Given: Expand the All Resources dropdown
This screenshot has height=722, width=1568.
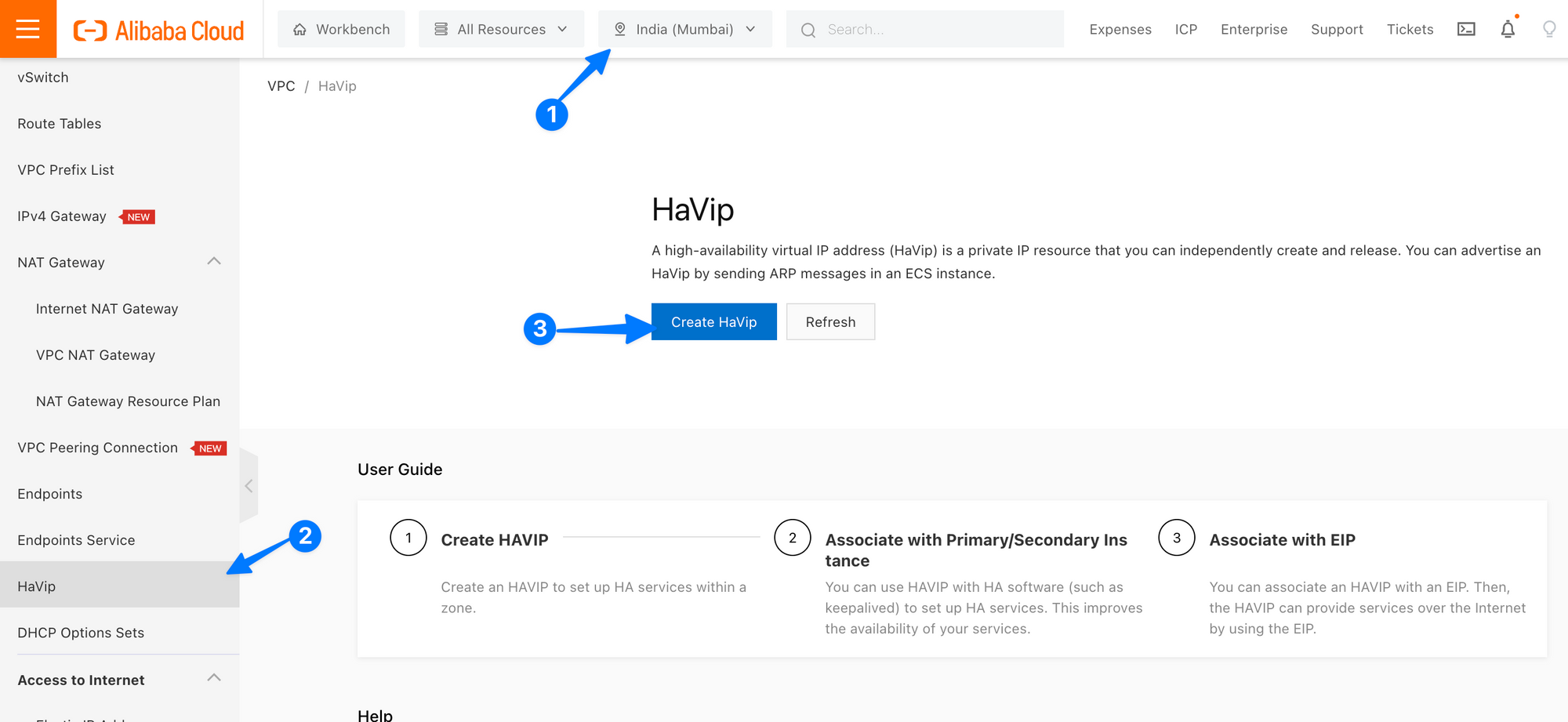Looking at the screenshot, I should [501, 29].
